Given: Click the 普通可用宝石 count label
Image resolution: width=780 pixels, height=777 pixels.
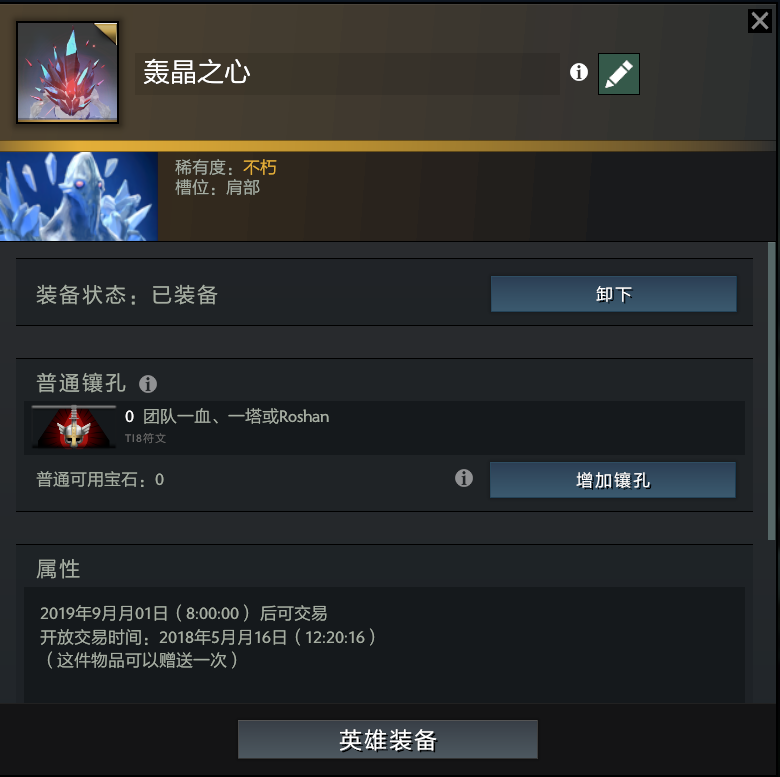Looking at the screenshot, I should coord(100,480).
